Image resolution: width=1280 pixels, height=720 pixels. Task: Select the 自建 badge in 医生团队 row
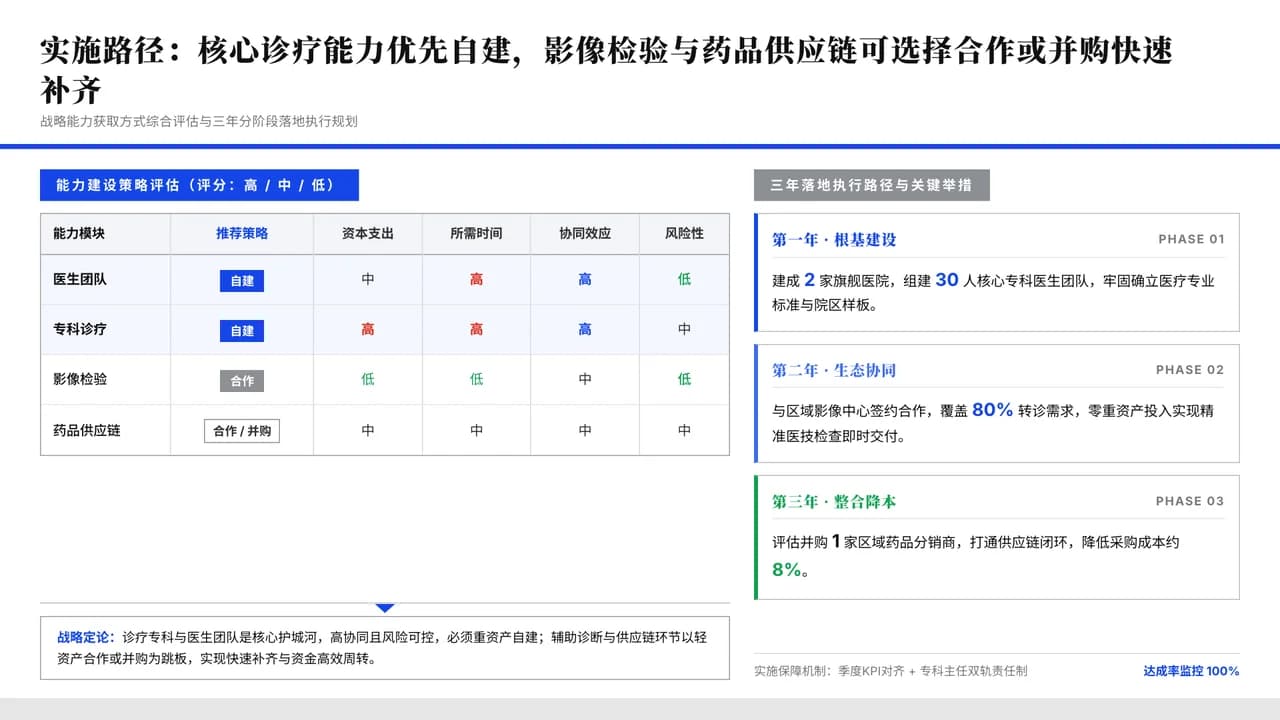(x=242, y=281)
